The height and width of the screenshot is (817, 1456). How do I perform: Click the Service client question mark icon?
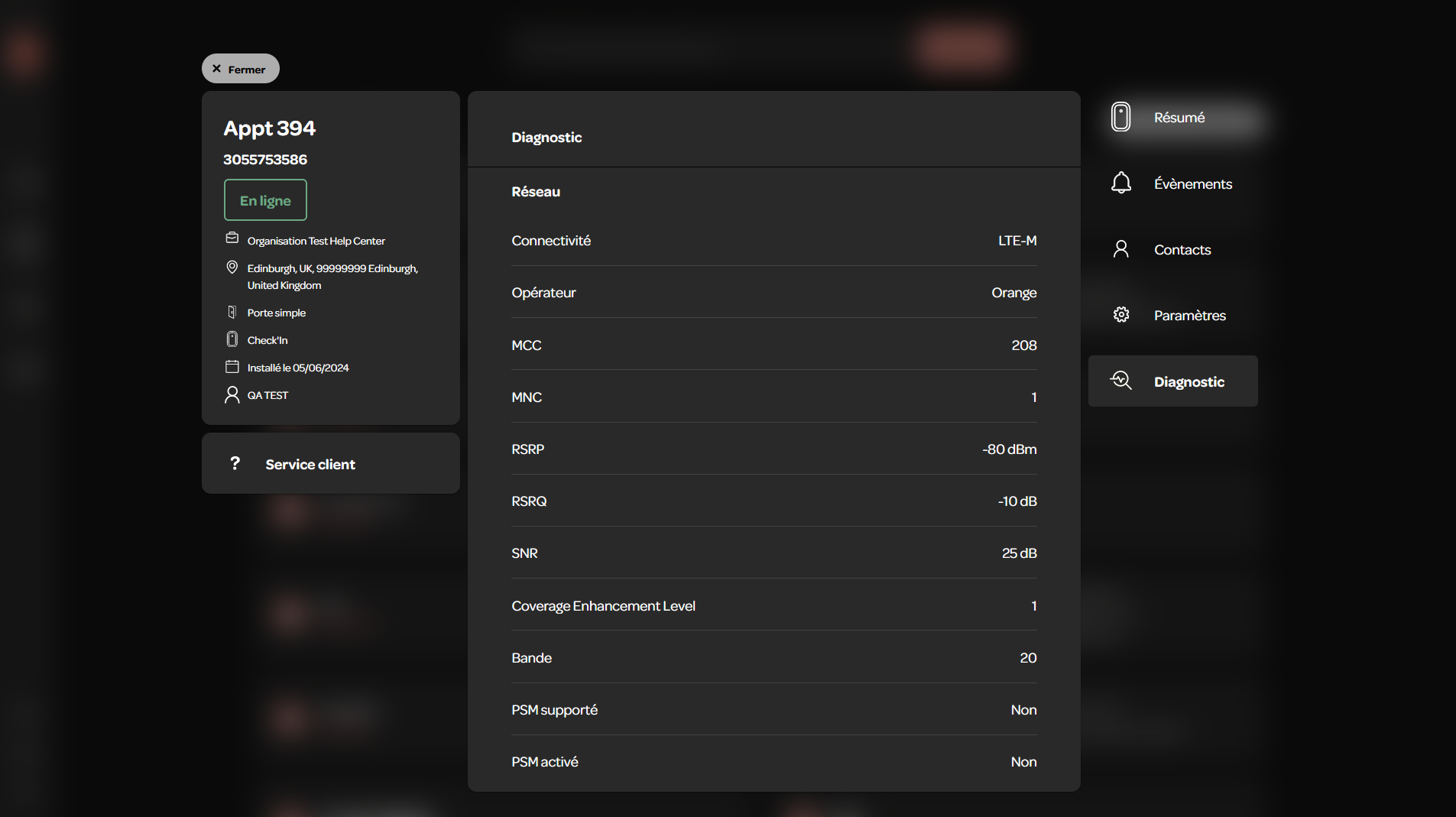click(235, 463)
